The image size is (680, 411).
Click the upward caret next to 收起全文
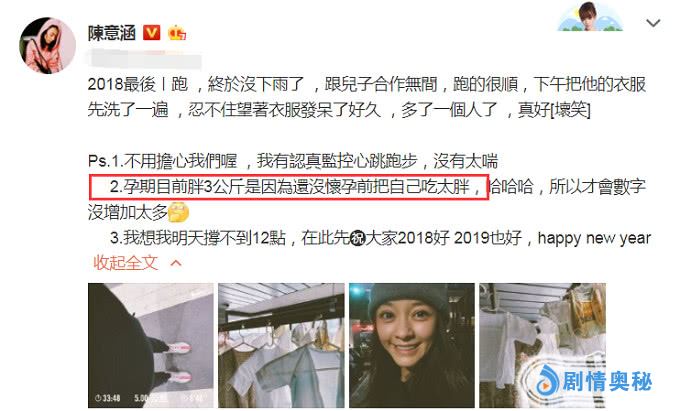click(176, 263)
